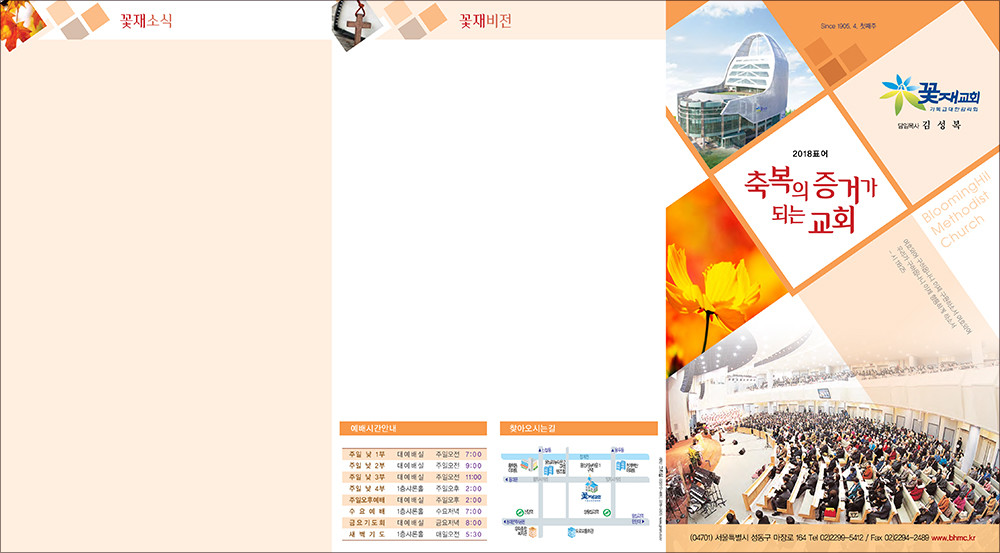
Task: Select the 꽃재소식 heading
Action: (x=146, y=20)
